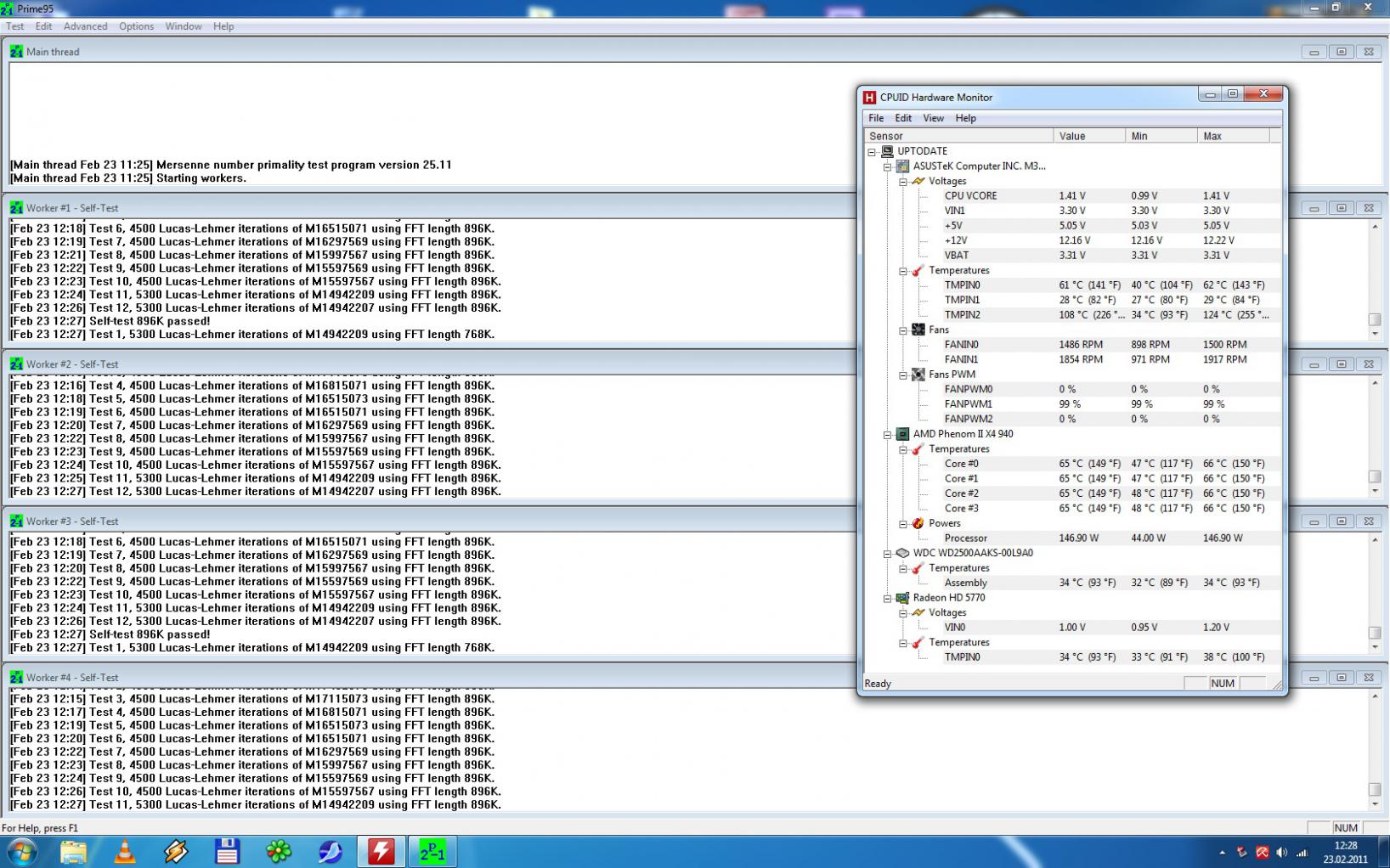Launch VLC media player from taskbar

tap(125, 851)
